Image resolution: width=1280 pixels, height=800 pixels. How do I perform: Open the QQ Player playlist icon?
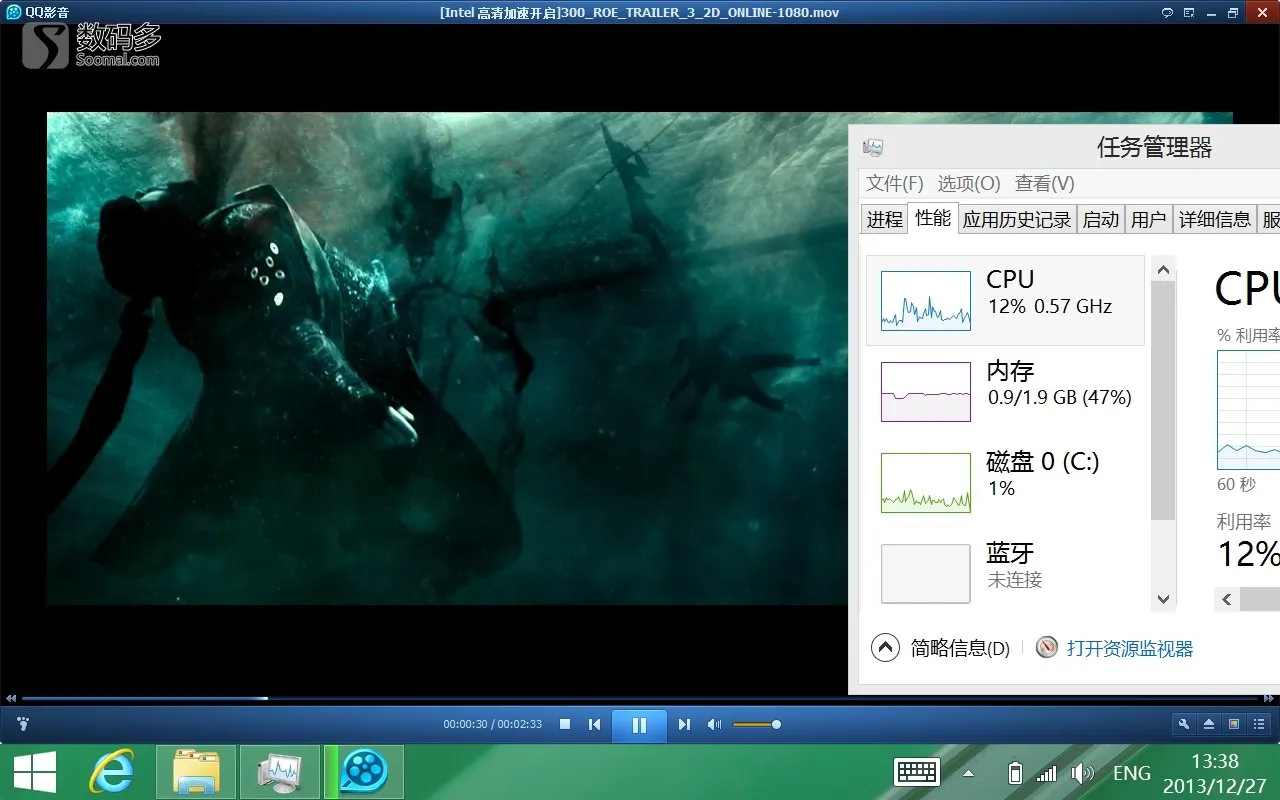[x=1257, y=724]
